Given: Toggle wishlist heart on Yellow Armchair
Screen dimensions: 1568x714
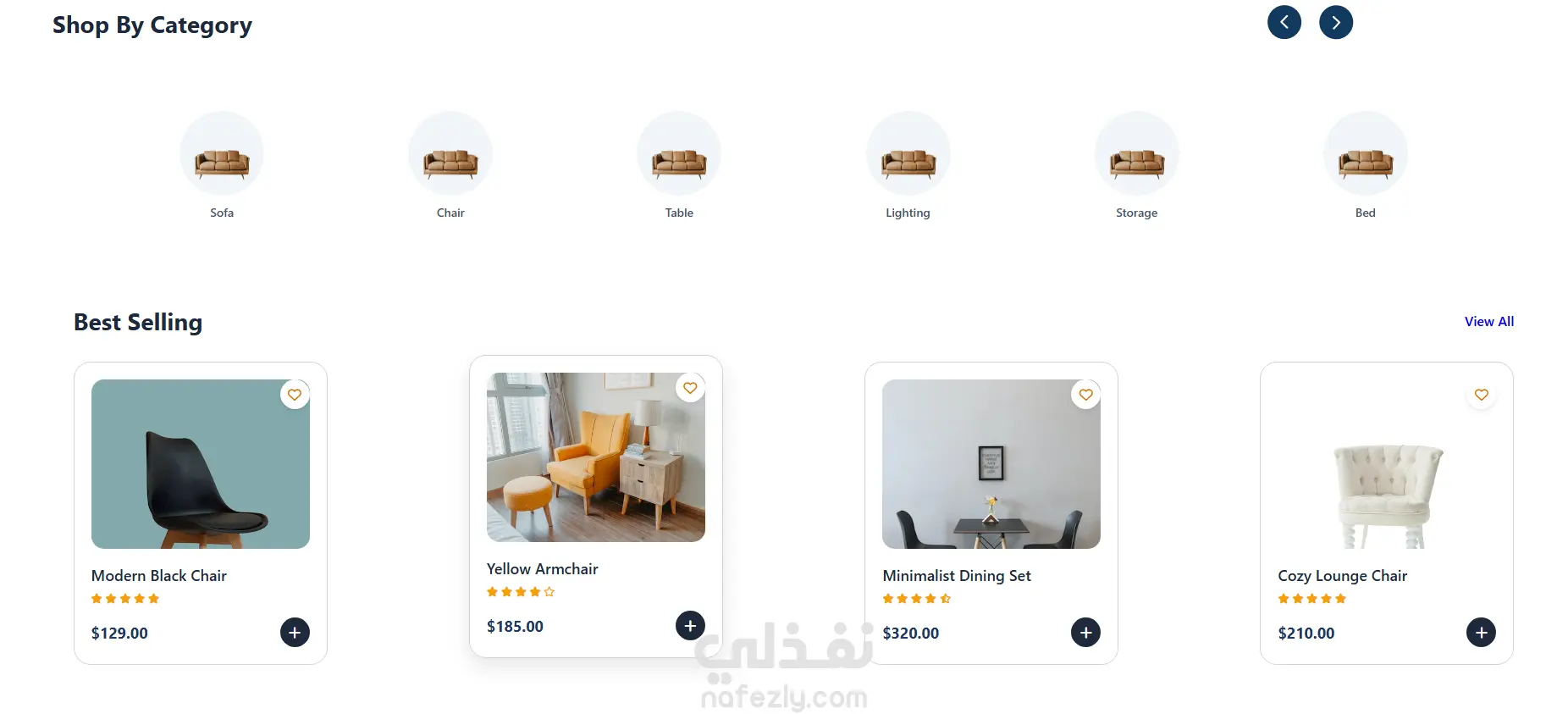Looking at the screenshot, I should (x=690, y=388).
